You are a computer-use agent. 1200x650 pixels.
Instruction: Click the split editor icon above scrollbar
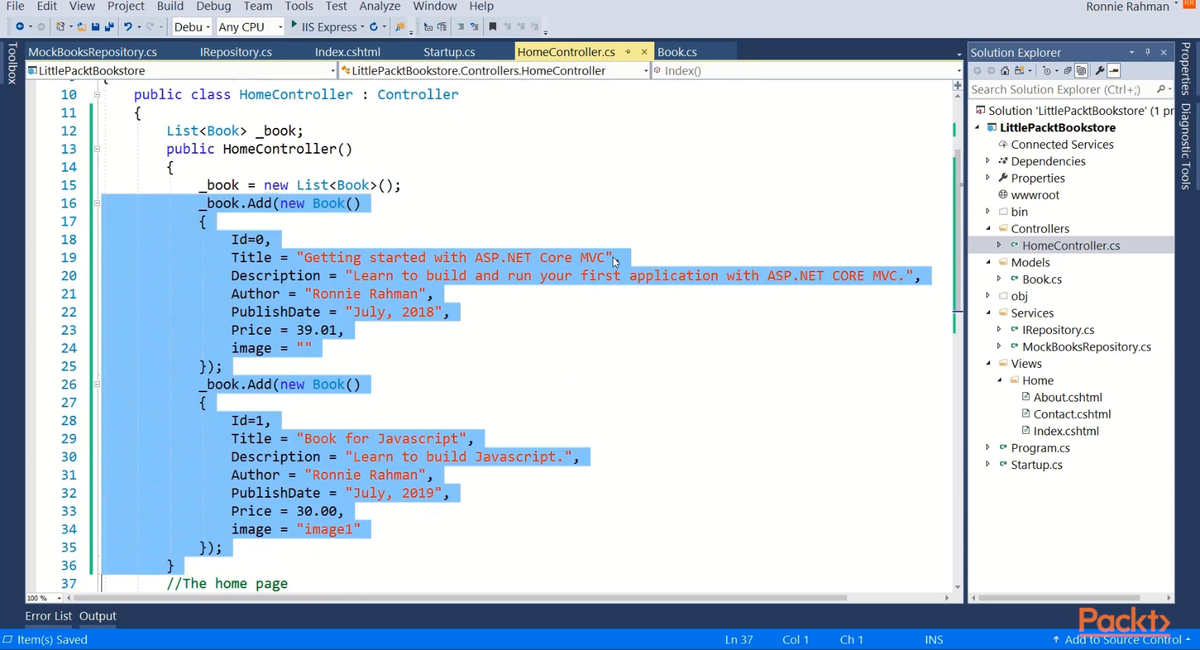957,86
